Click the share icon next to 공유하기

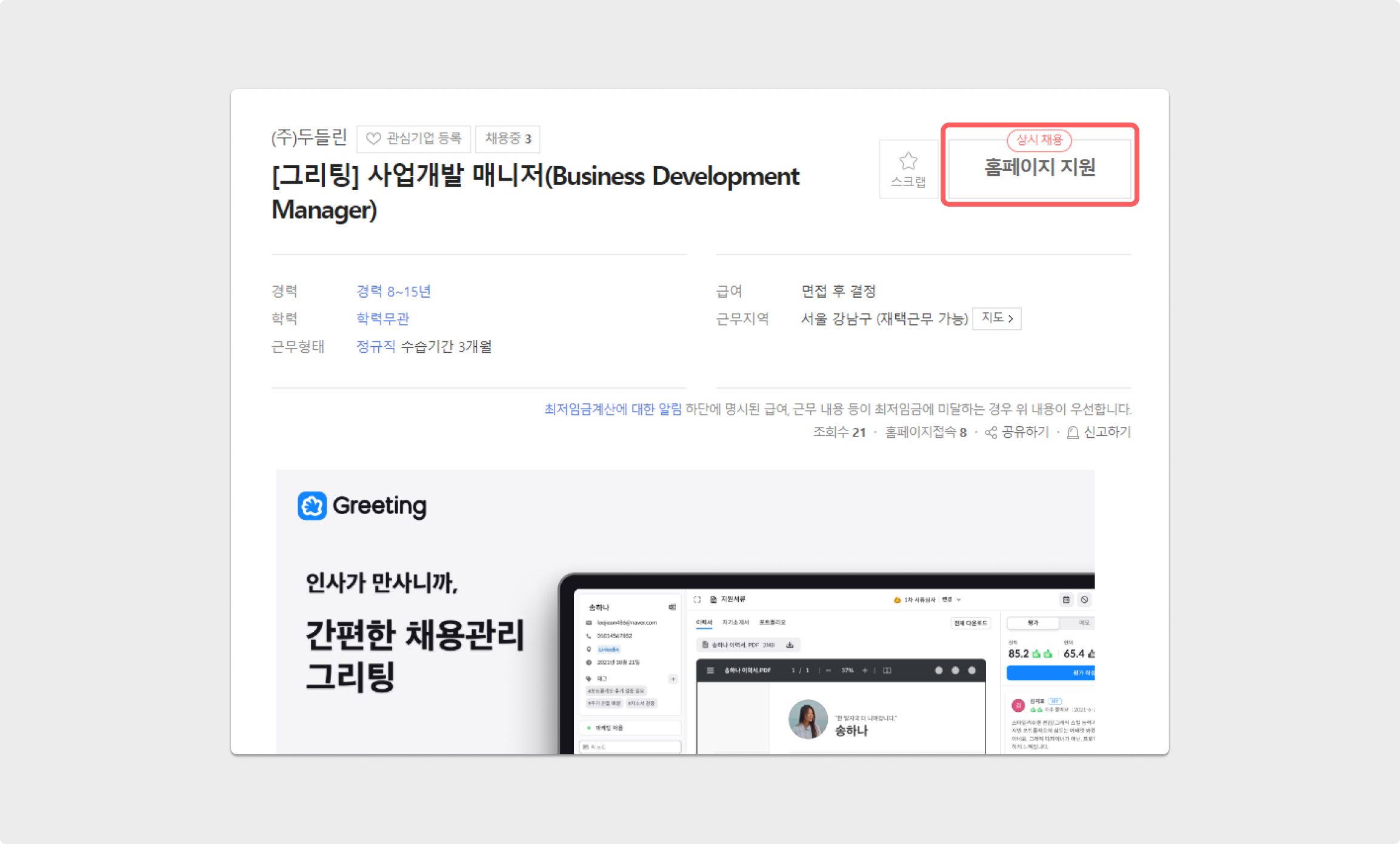(991, 432)
